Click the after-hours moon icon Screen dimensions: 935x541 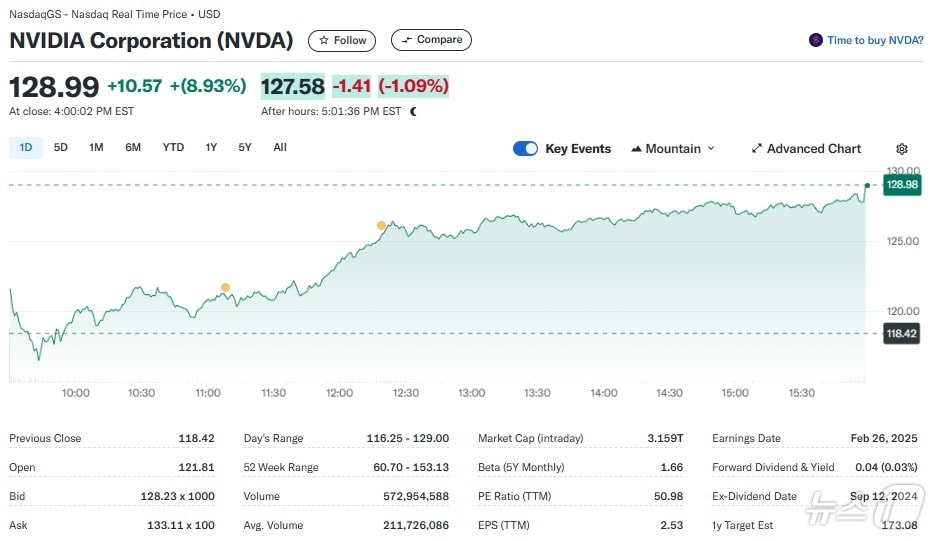414,111
